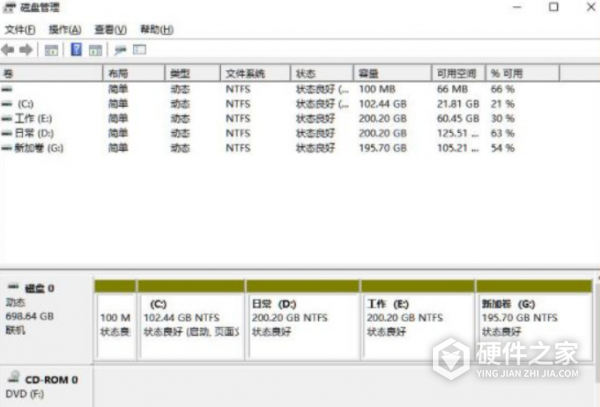Image resolution: width=600 pixels, height=407 pixels.
Task: Click the volume icon beside 新加卷 (G:)
Action: 7,148
